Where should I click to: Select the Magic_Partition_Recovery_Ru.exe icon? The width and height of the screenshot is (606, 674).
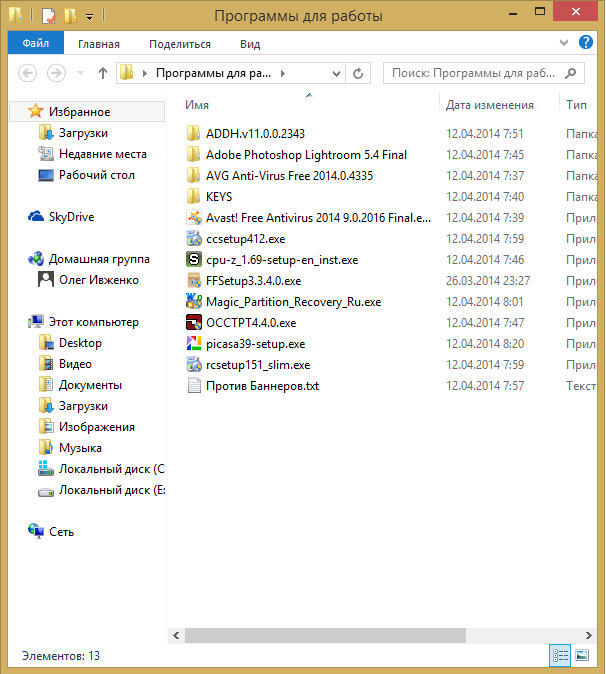point(194,302)
